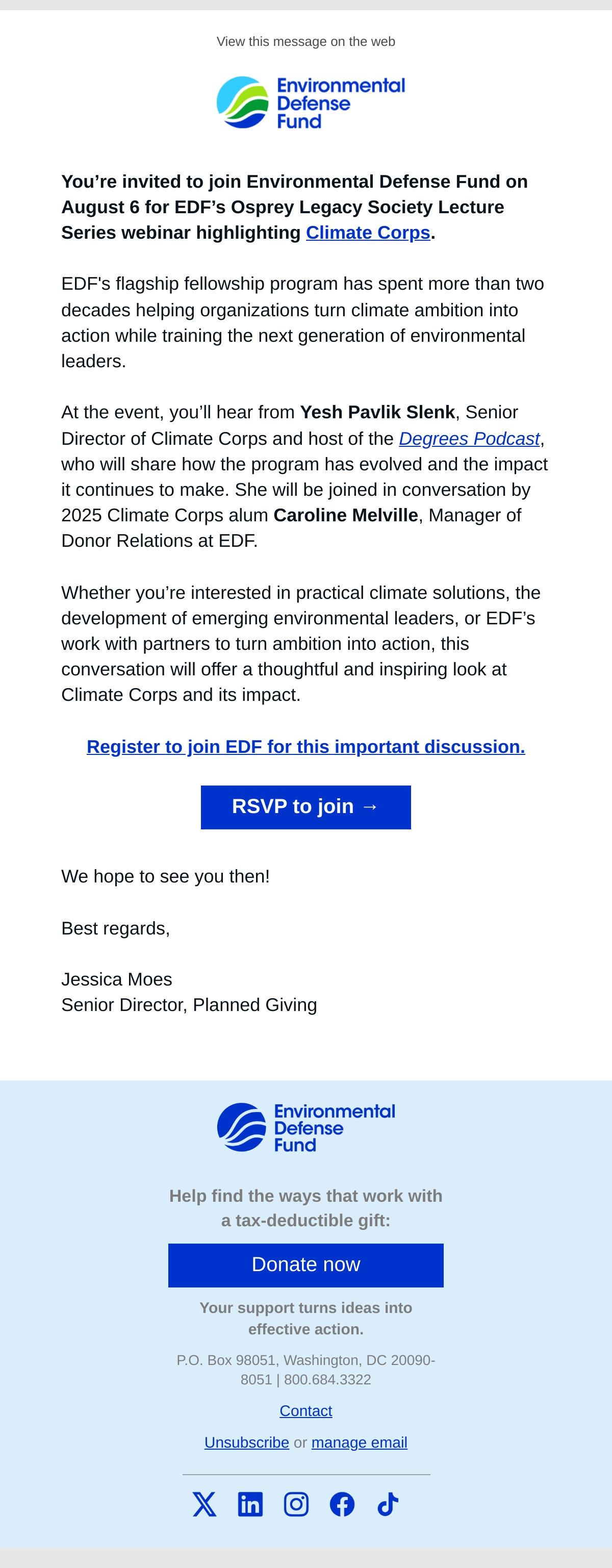This screenshot has height=1568, width=612.
Task: Click the 'Jessica Moes' signature name
Action: tap(117, 979)
